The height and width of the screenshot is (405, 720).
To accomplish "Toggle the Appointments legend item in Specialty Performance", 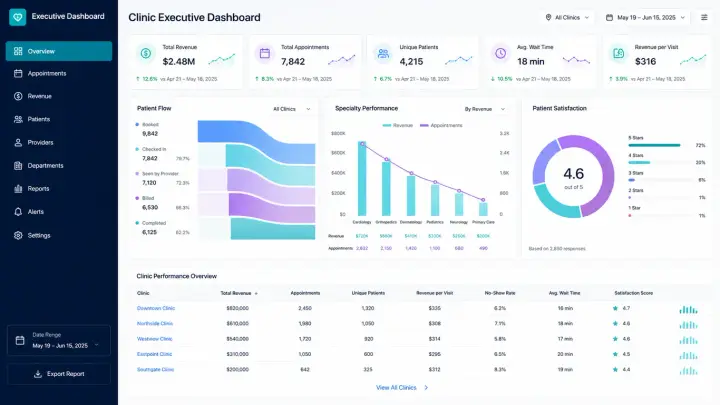I will click(x=441, y=125).
